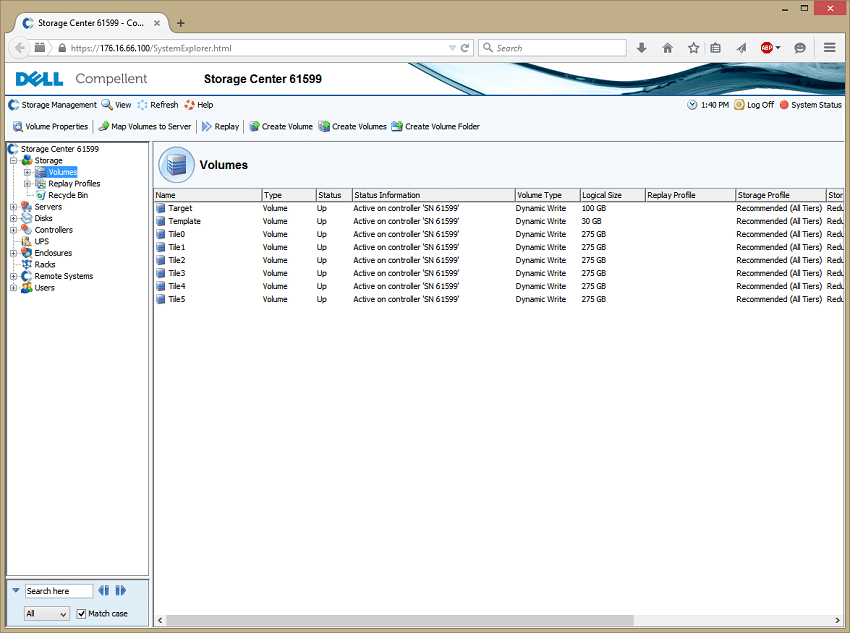Click the search options disclosure triangle

[16, 590]
